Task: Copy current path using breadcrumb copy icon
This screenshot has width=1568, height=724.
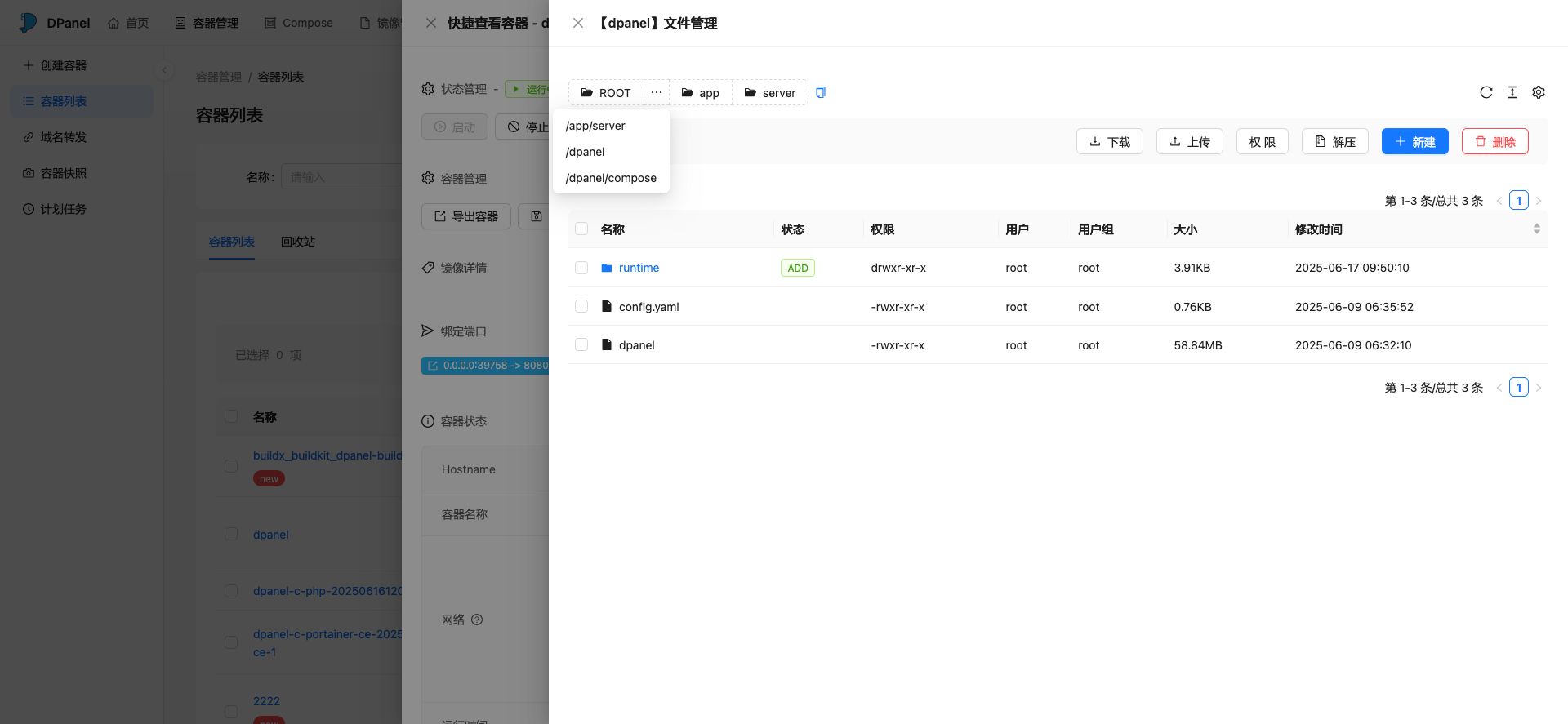Action: point(821,92)
